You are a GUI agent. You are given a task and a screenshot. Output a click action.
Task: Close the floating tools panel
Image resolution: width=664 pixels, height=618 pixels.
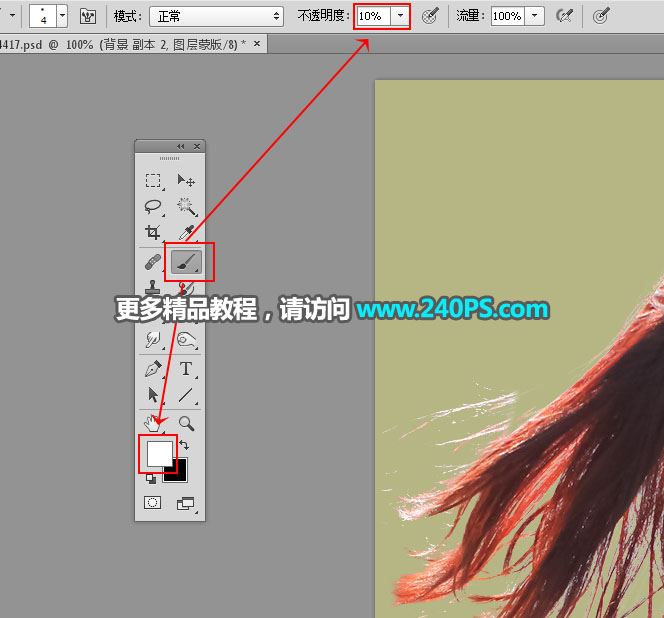click(x=197, y=147)
